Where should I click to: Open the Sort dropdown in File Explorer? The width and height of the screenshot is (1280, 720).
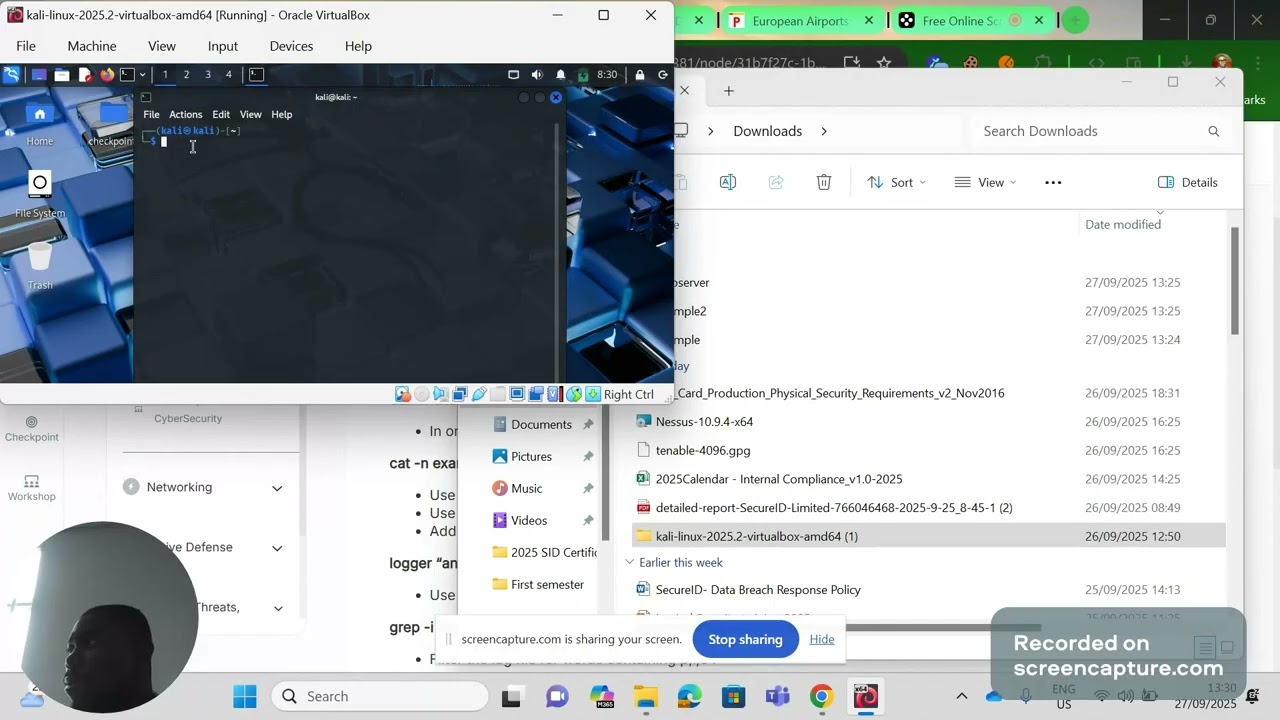pyautogui.click(x=896, y=182)
